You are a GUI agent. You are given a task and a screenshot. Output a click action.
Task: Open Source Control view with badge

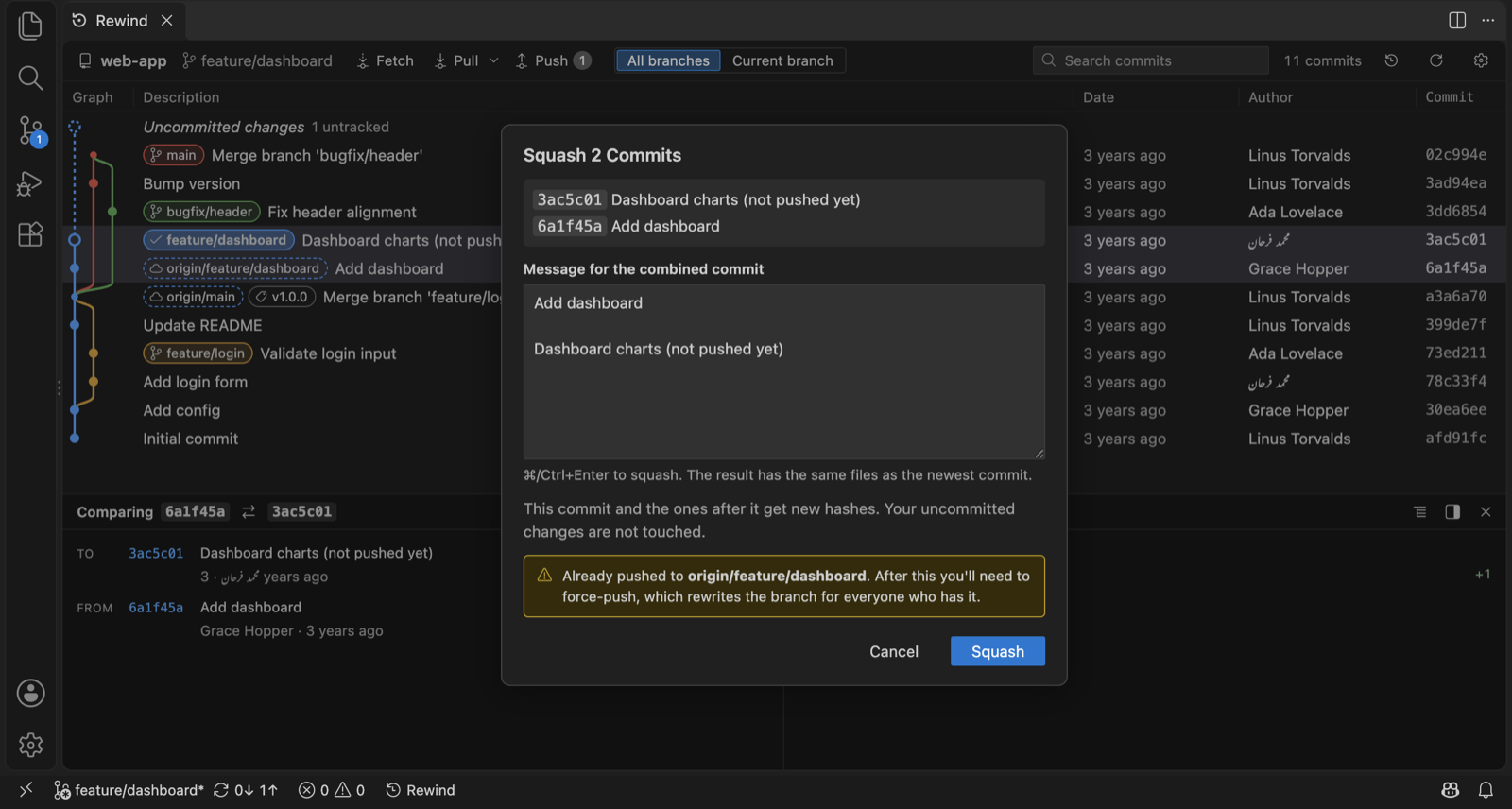tap(30, 130)
